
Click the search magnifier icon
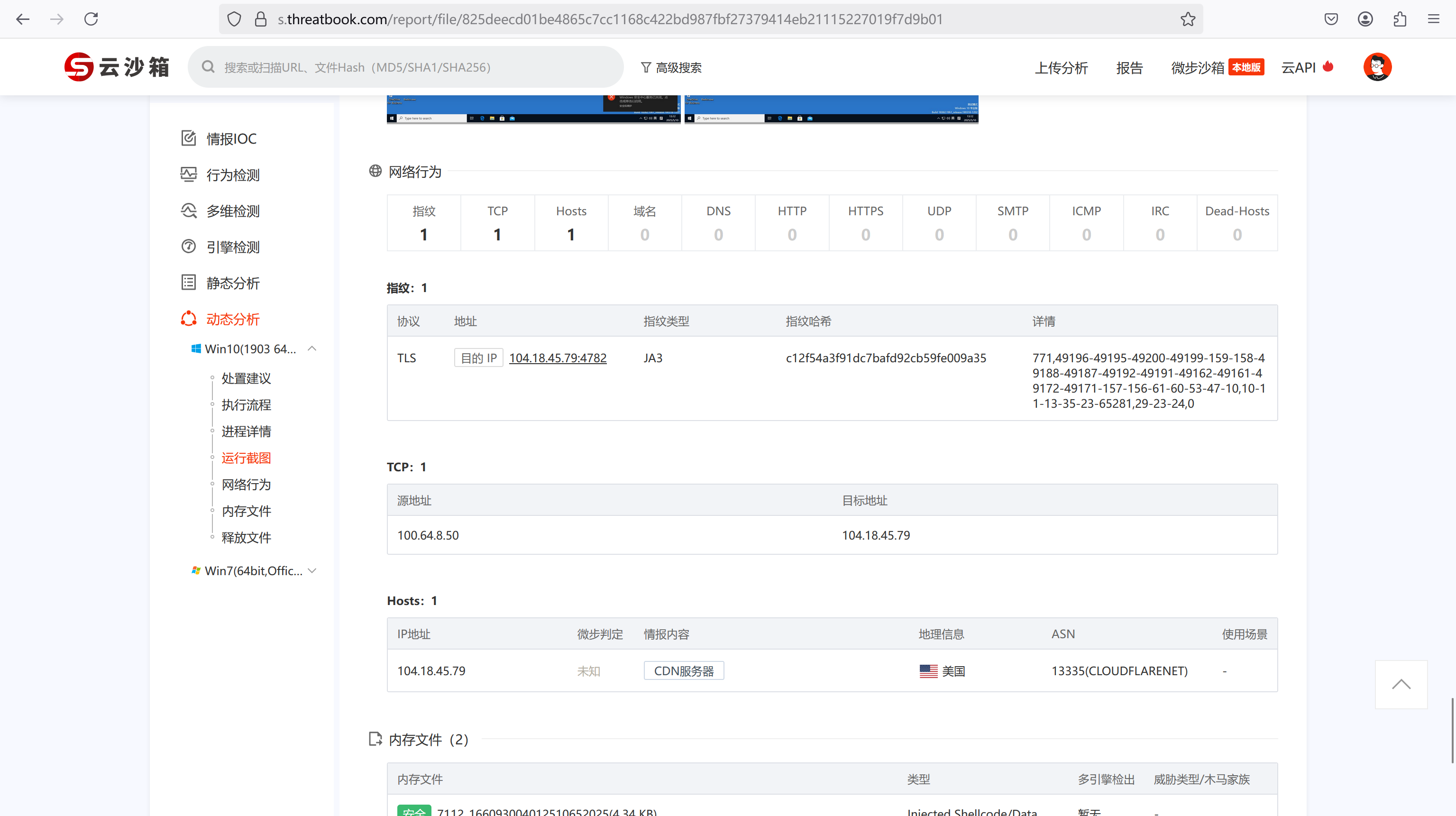pos(208,67)
